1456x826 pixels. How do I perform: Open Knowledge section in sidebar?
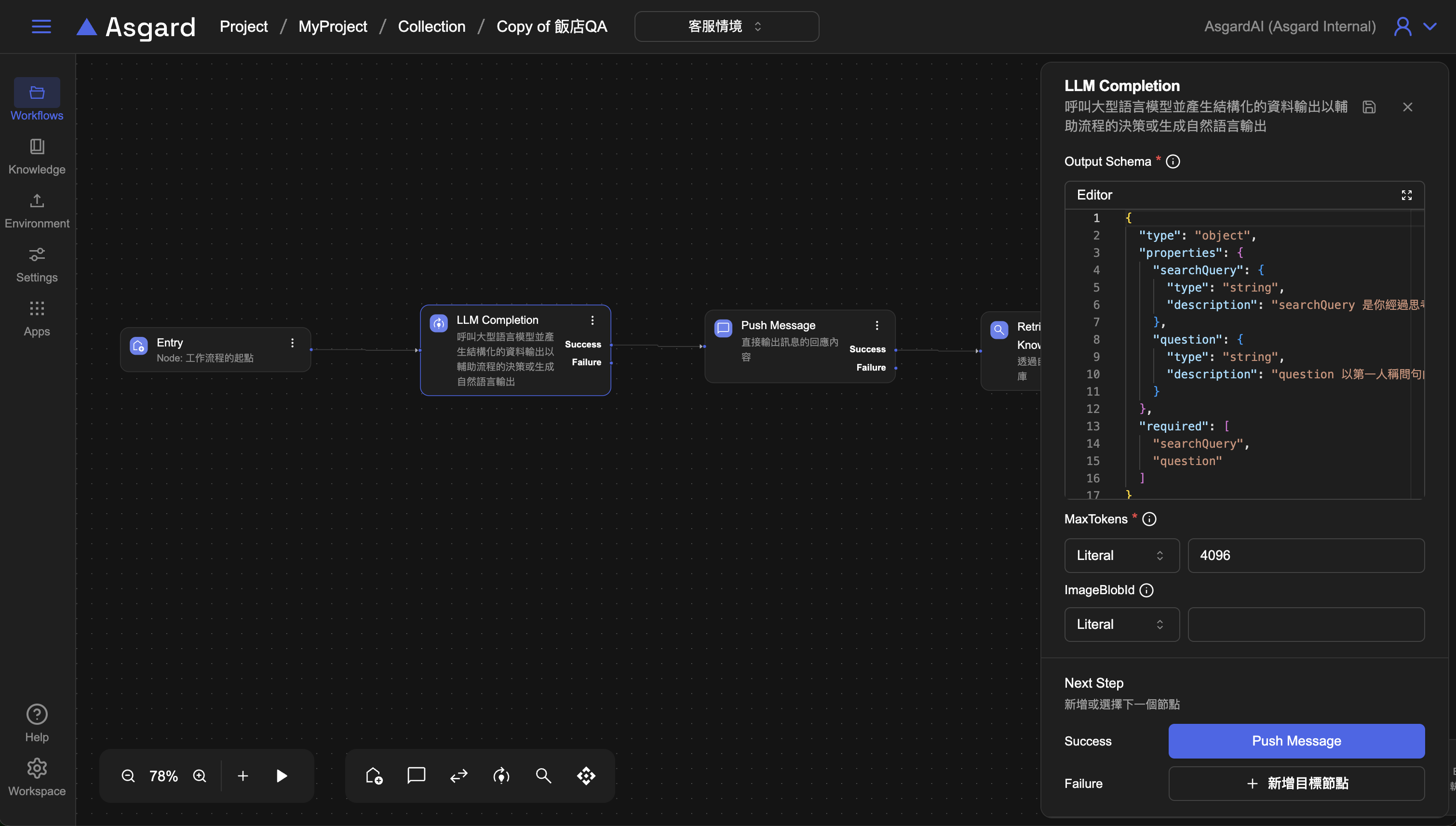pos(37,157)
